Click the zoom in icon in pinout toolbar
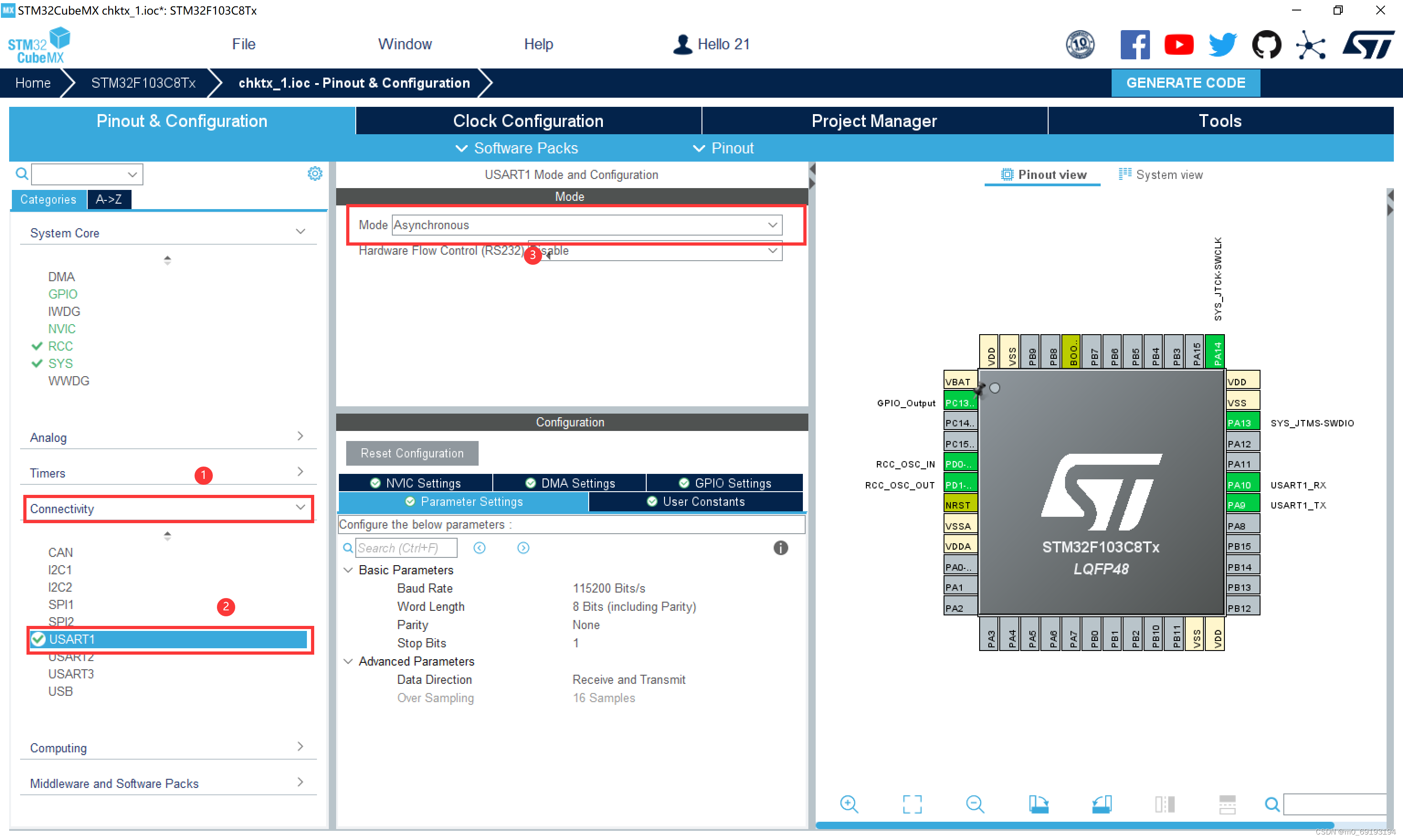This screenshot has width=1403, height=840. click(x=849, y=804)
